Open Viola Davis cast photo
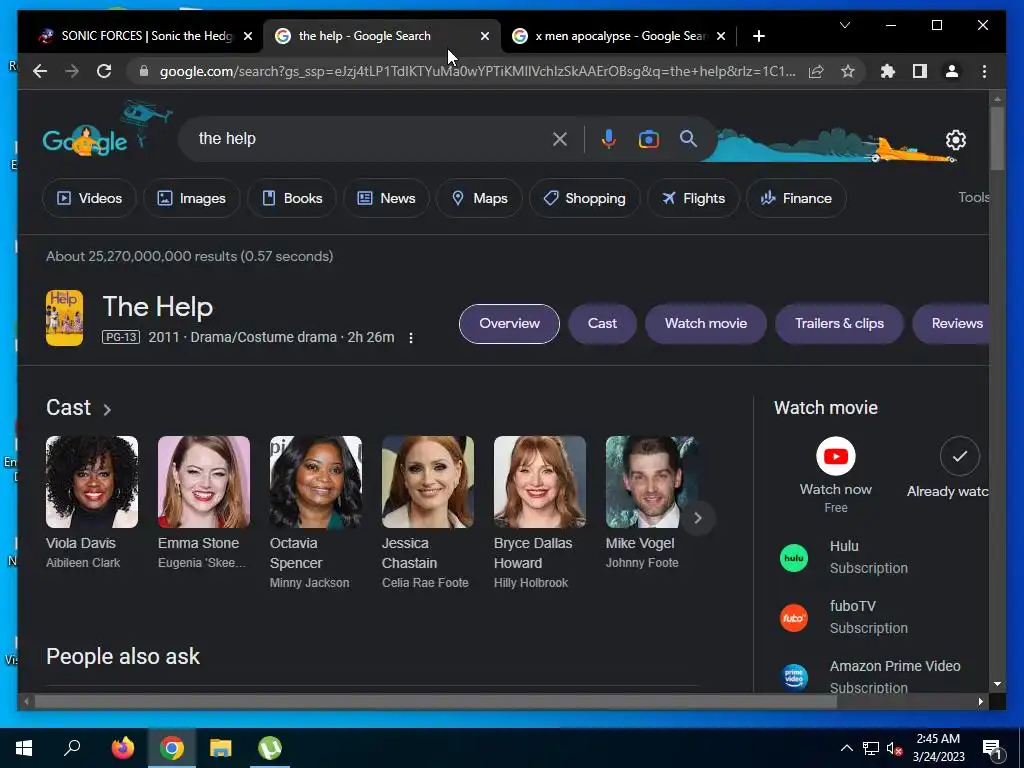 point(92,482)
